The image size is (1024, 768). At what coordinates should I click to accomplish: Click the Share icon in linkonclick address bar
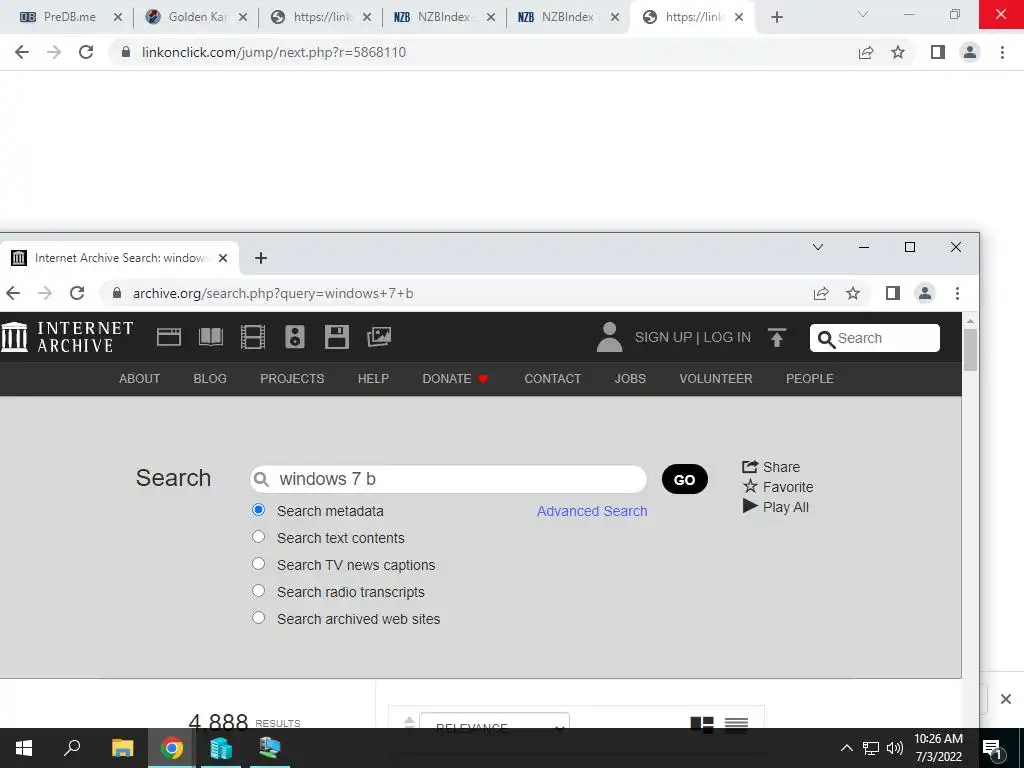click(866, 52)
